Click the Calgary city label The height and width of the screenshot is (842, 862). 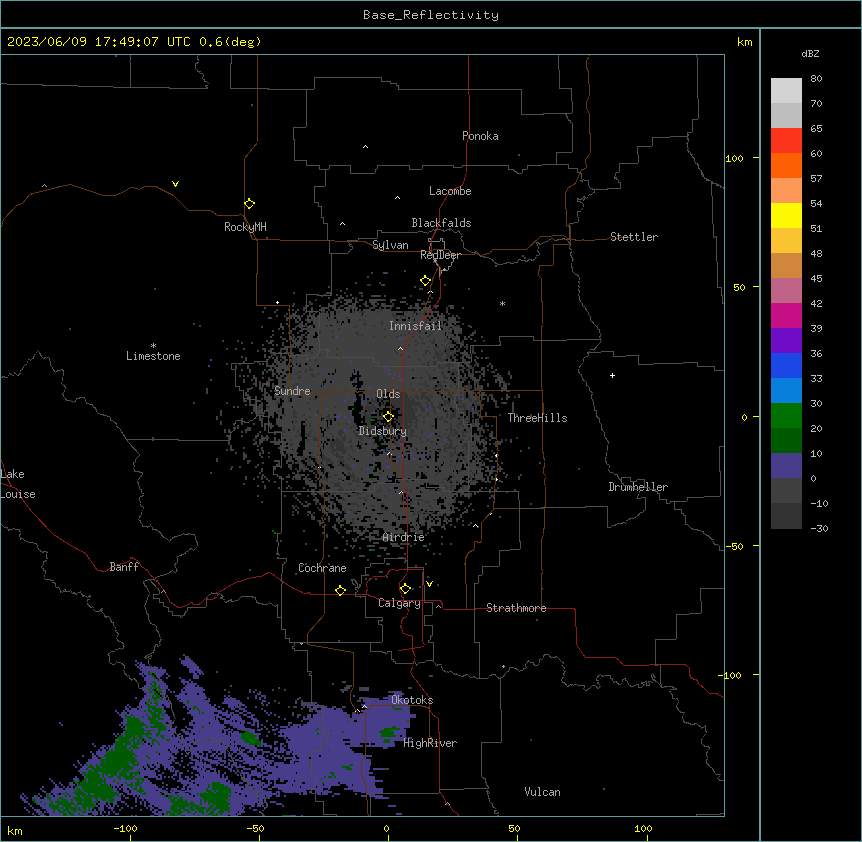pyautogui.click(x=399, y=603)
